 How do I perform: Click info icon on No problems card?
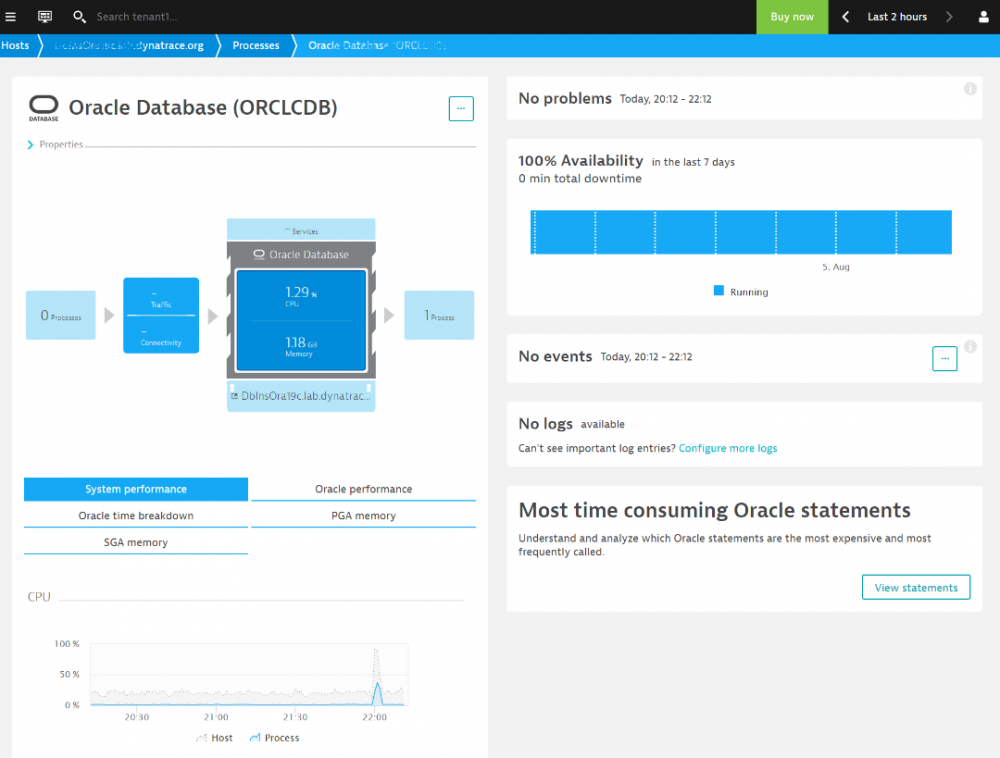[970, 89]
